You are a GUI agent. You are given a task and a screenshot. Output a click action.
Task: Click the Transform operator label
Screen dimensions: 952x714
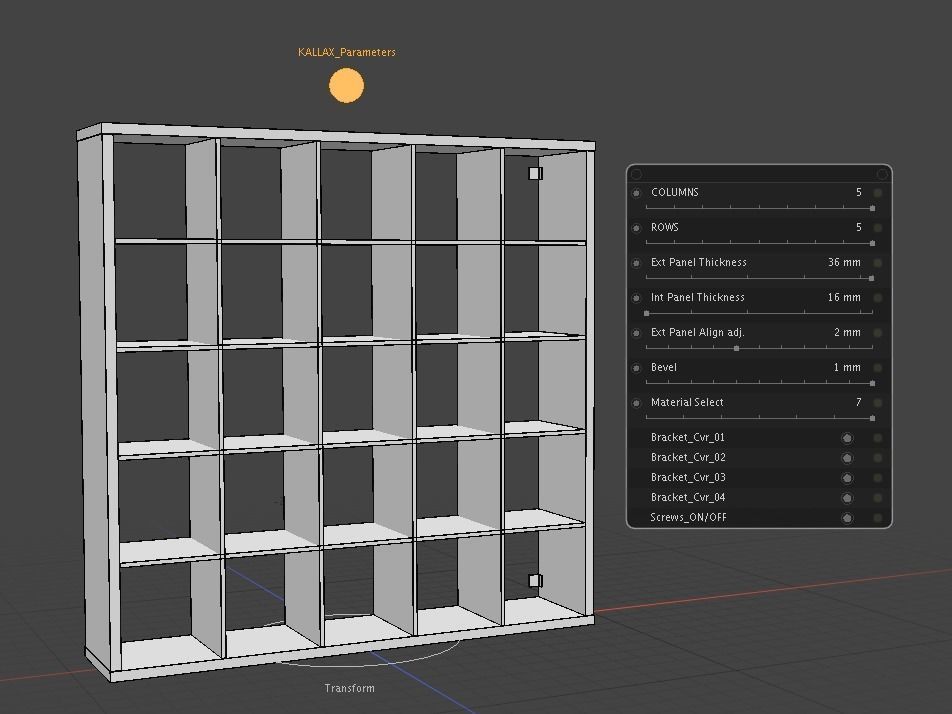pos(347,688)
